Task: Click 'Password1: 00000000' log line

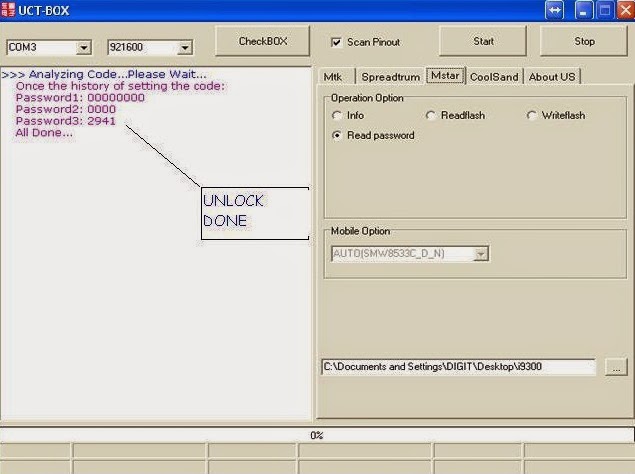Action: tap(80, 98)
